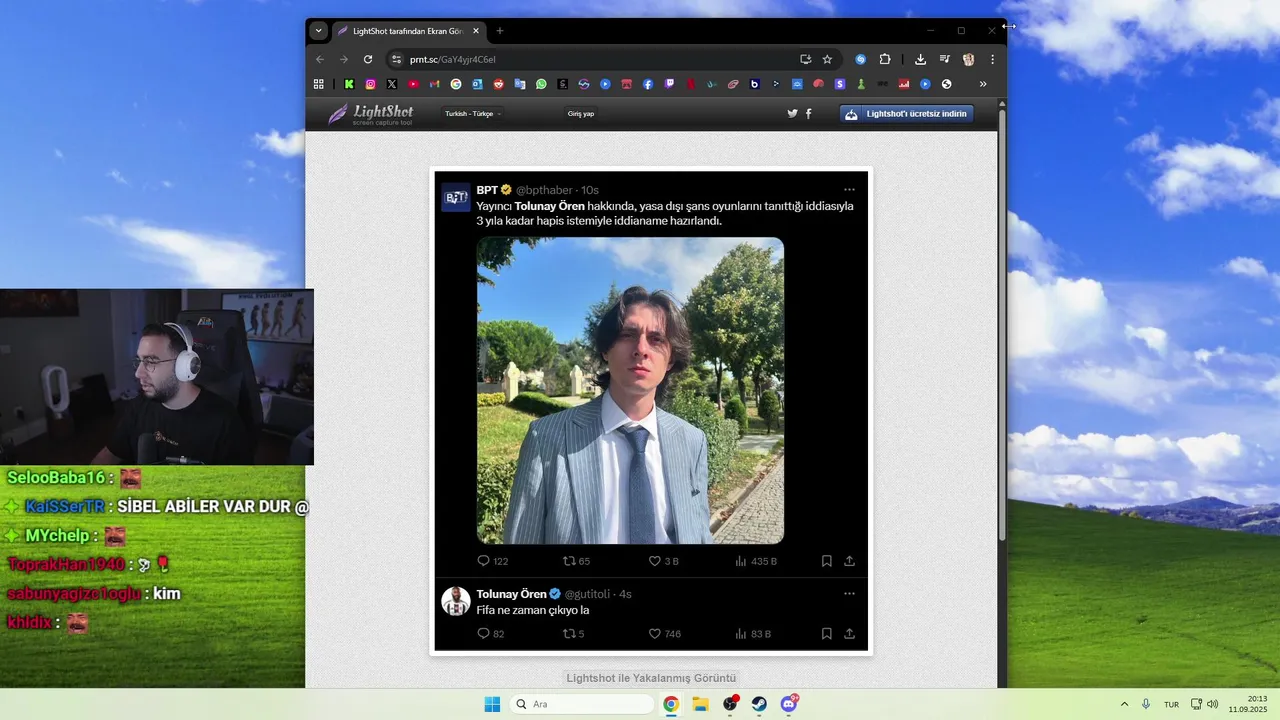Open the tab search dropdown arrow
The image size is (1280, 720).
318,31
